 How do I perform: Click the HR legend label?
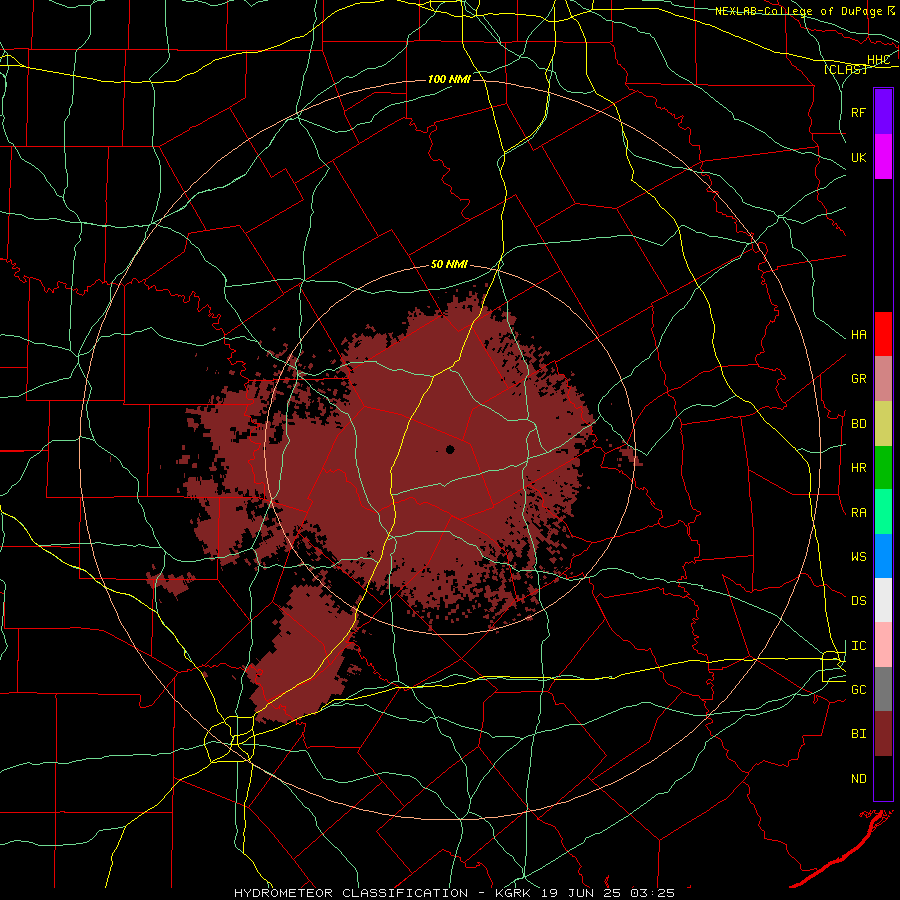(x=859, y=468)
